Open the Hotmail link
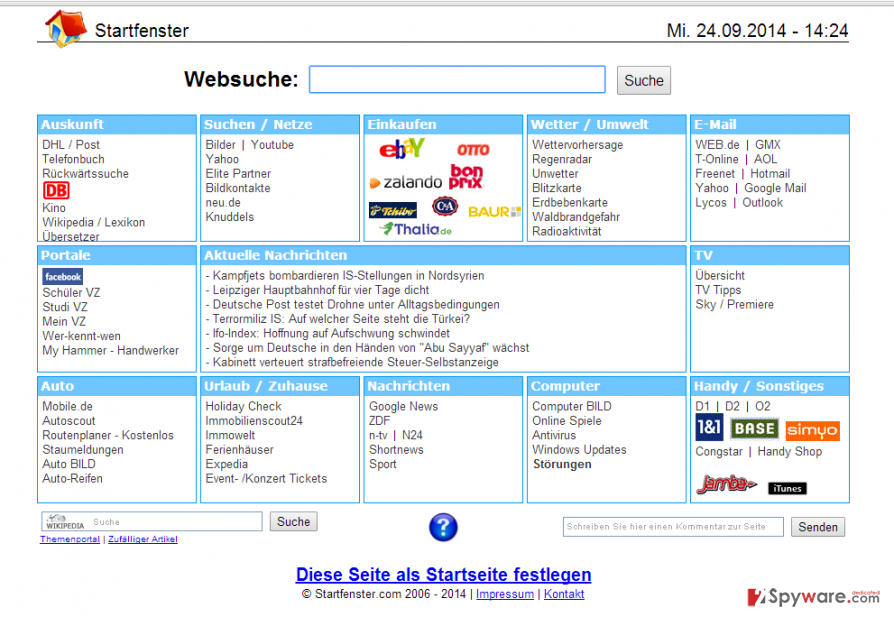The image size is (894, 618). pos(770,173)
